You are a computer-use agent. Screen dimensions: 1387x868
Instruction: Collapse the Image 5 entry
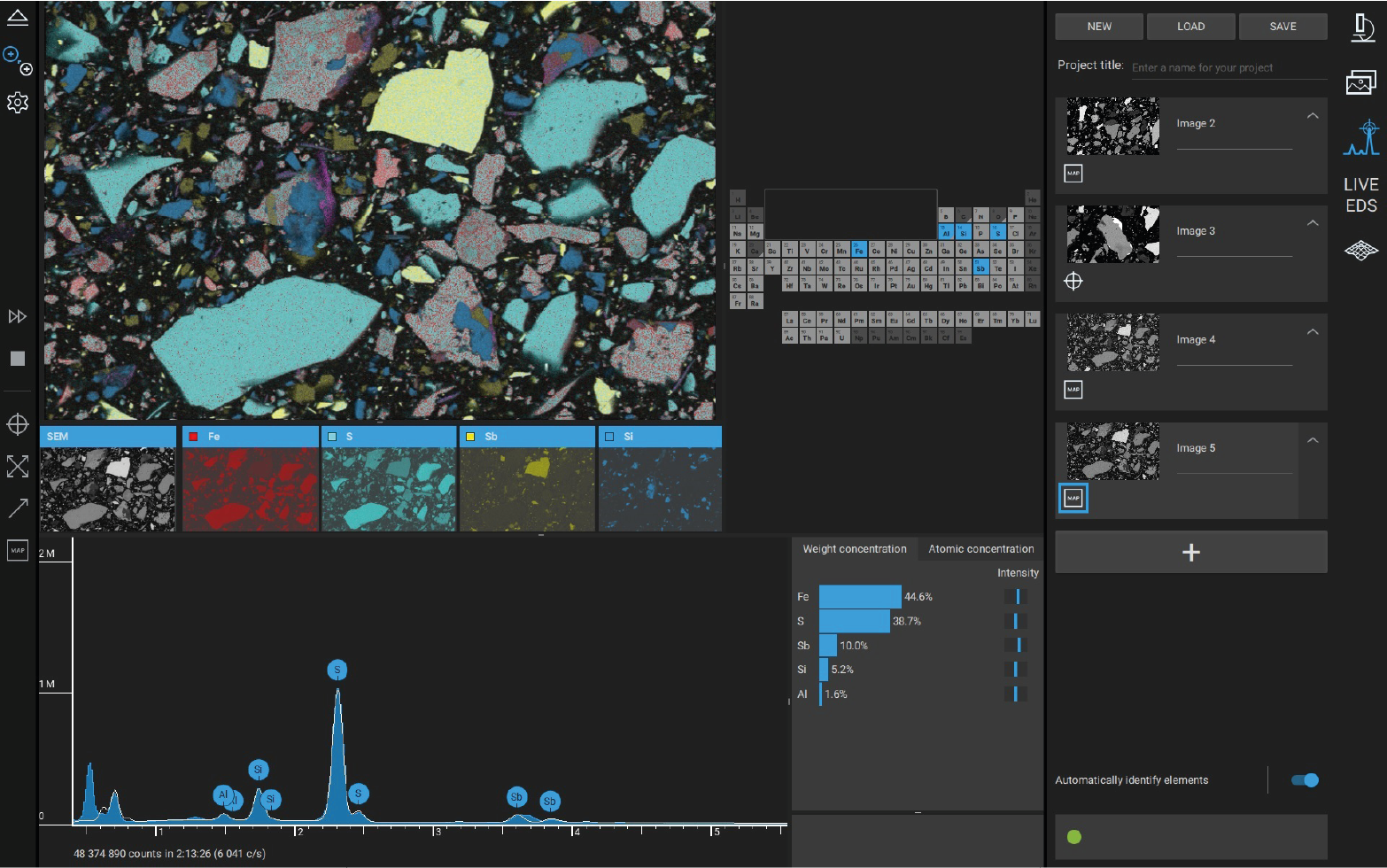click(1313, 440)
